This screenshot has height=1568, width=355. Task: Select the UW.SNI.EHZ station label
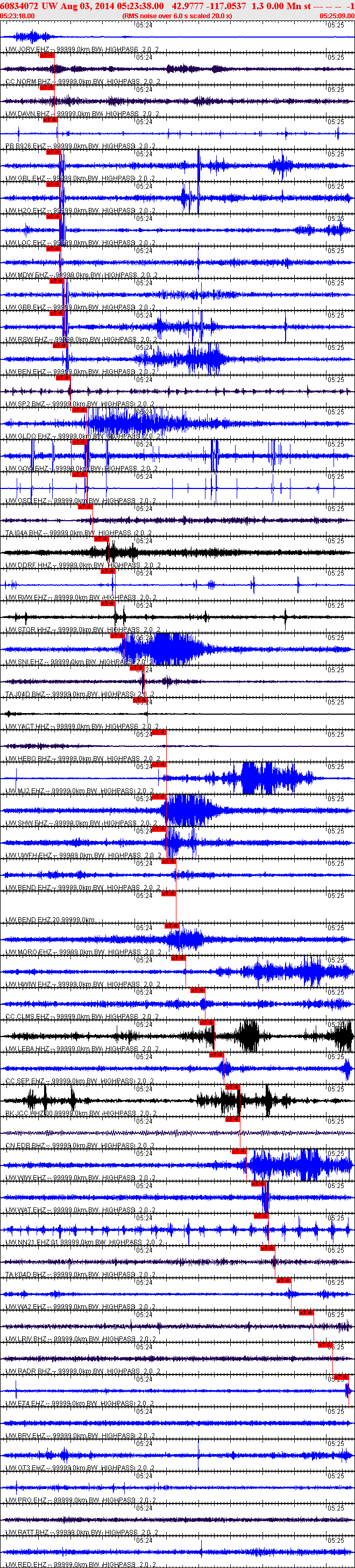click(x=24, y=662)
